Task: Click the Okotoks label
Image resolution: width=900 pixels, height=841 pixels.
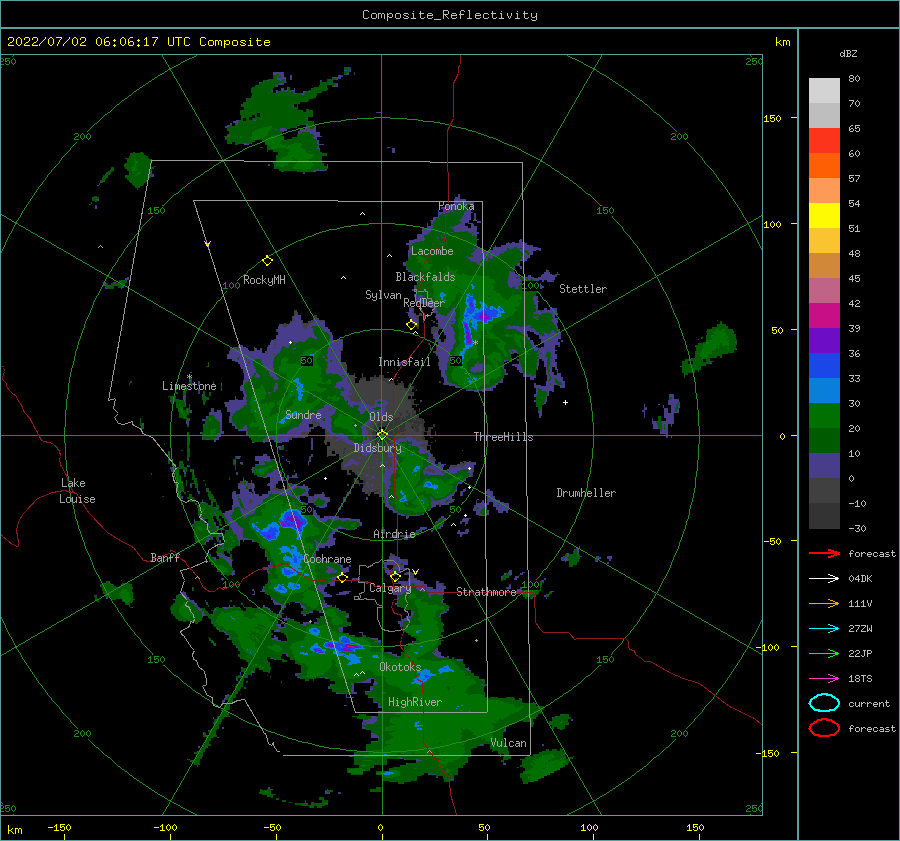Action: [x=400, y=666]
